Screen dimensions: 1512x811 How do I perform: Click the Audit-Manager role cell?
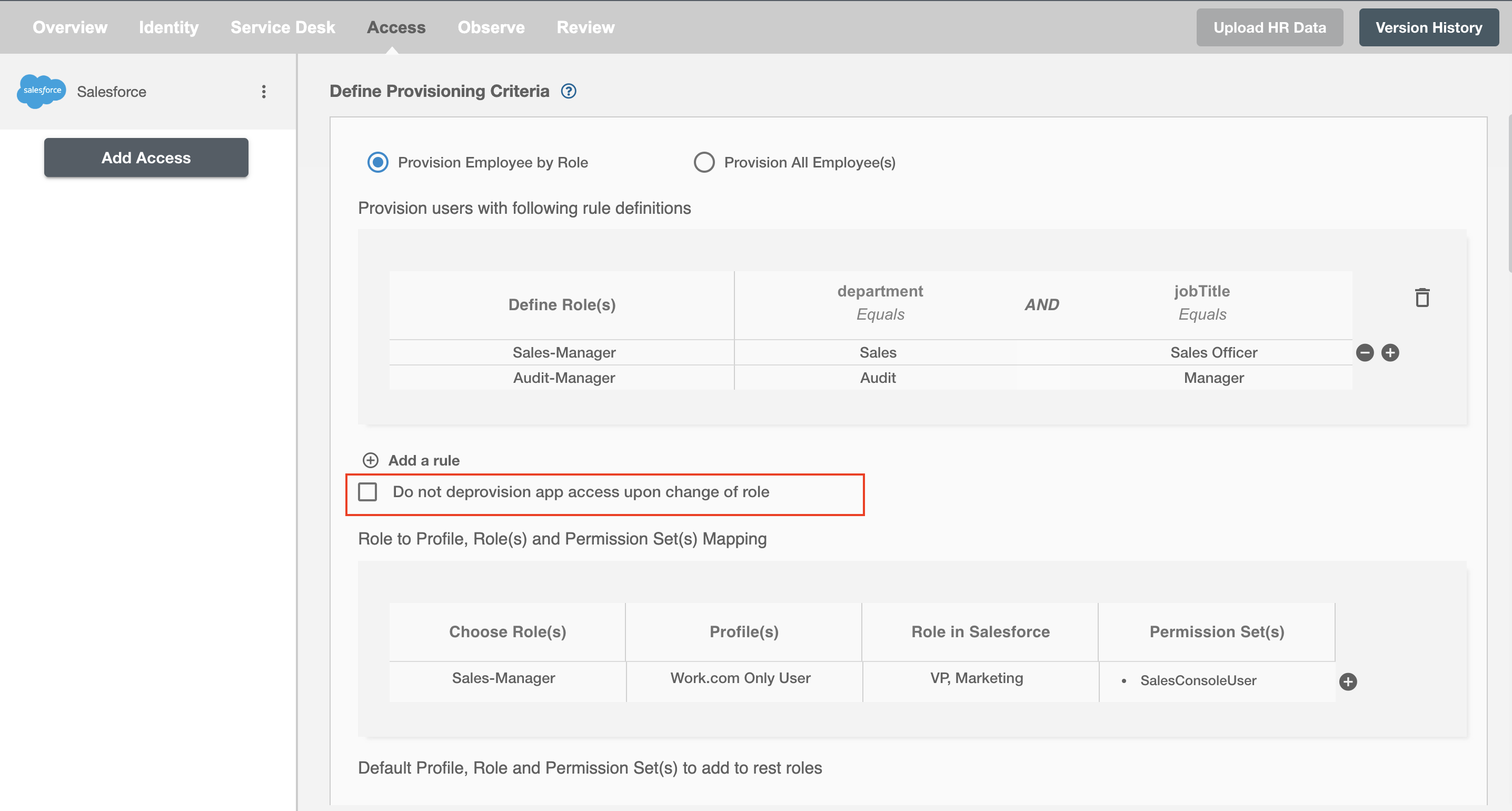pyautogui.click(x=562, y=378)
